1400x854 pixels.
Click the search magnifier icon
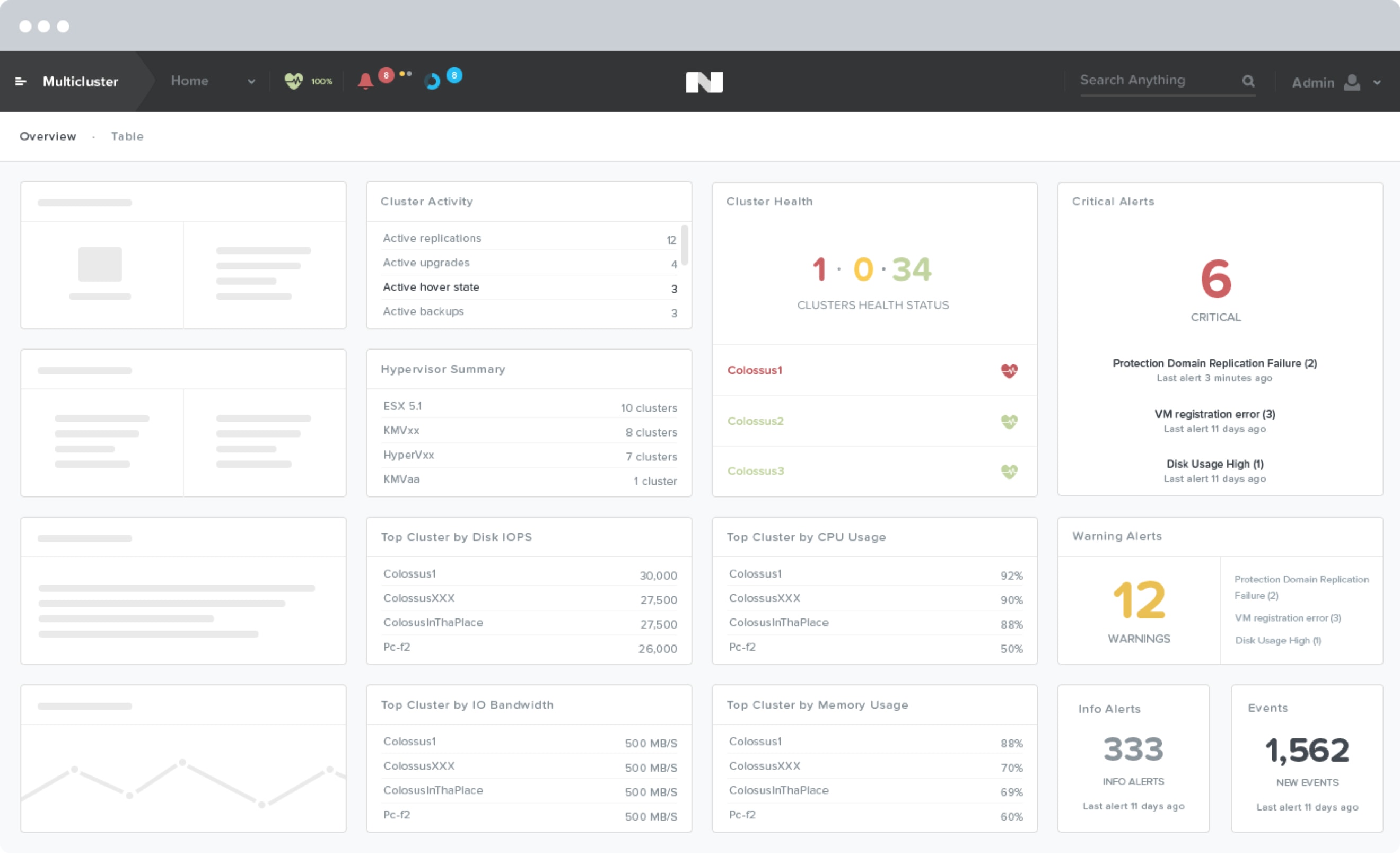(1248, 81)
